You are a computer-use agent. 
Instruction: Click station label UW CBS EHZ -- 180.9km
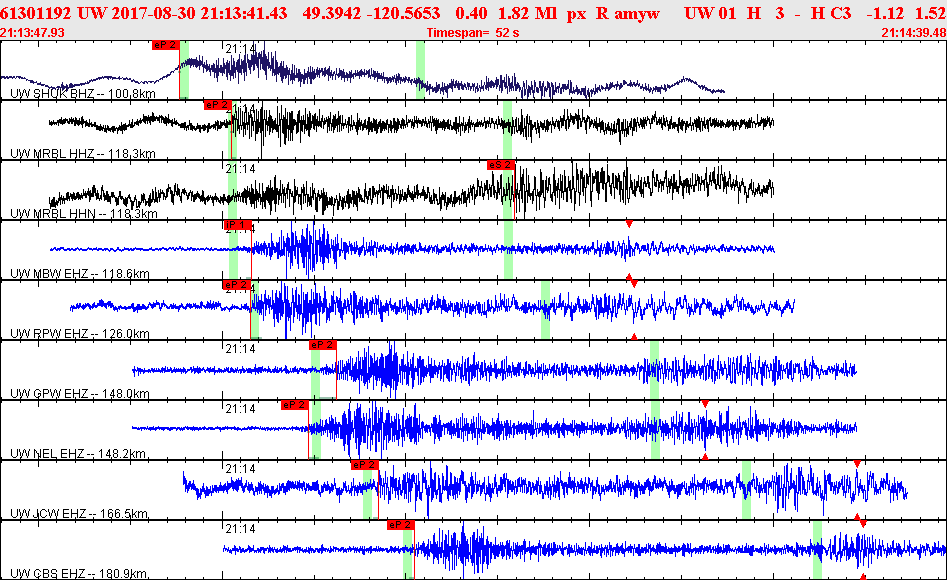[x=79, y=573]
